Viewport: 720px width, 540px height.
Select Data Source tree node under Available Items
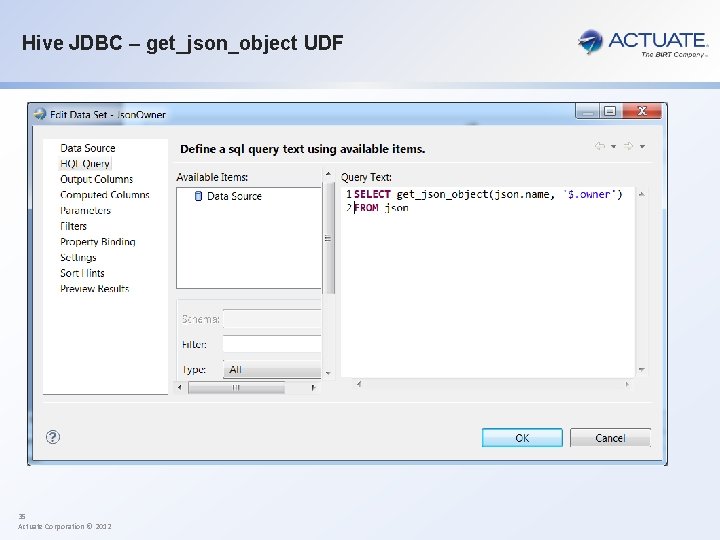click(234, 196)
